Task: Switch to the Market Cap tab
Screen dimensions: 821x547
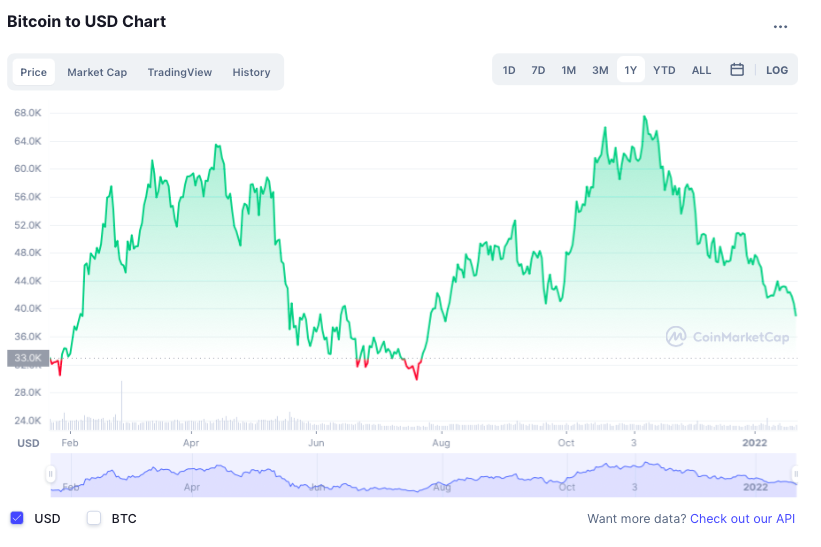Action: tap(97, 72)
